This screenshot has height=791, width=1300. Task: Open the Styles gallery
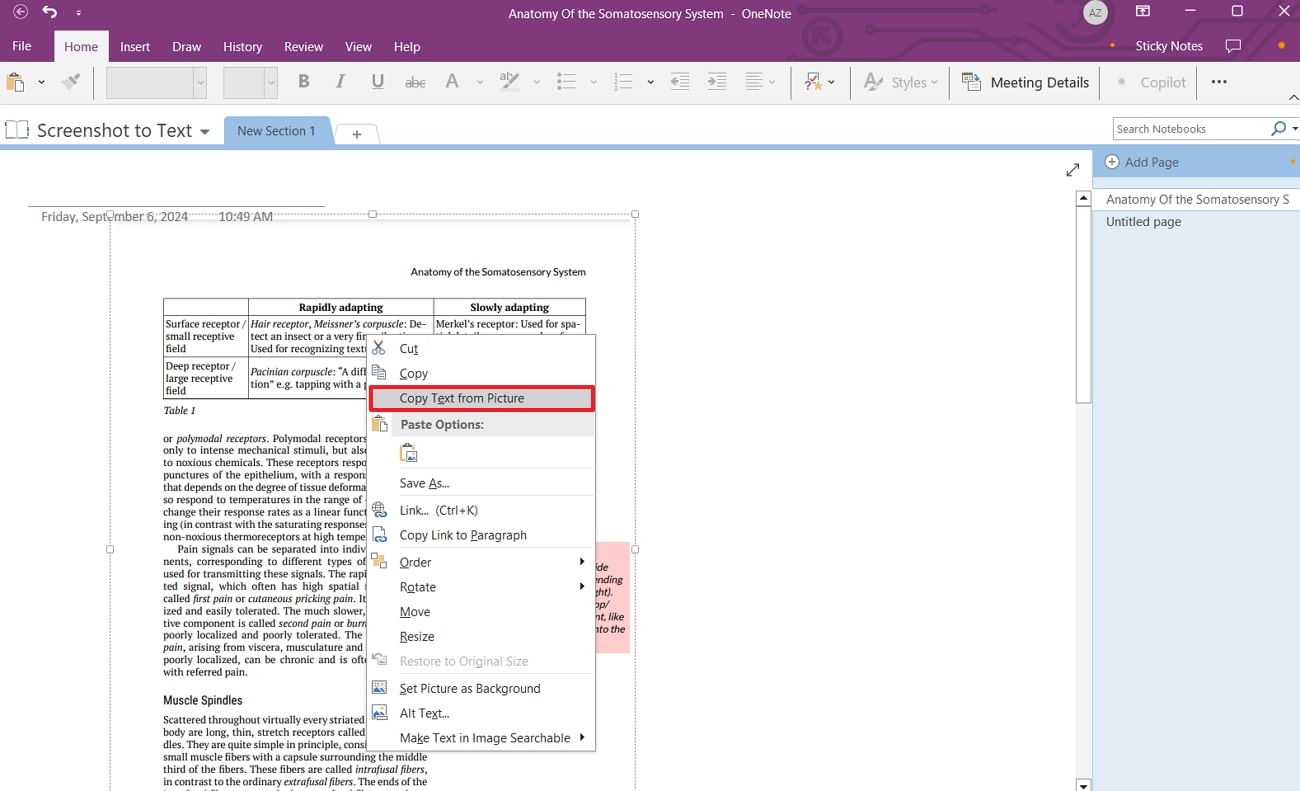pyautogui.click(x=900, y=82)
